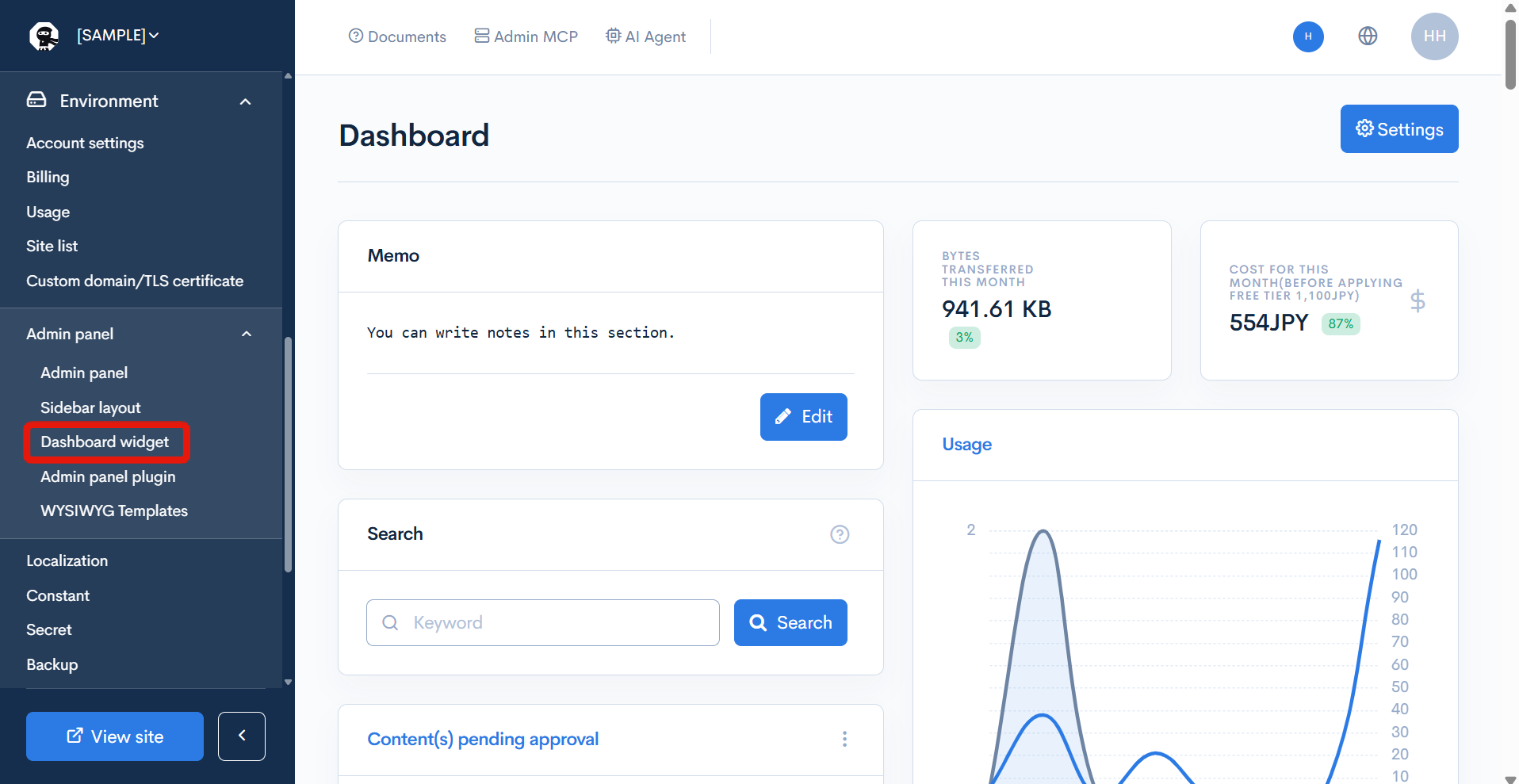Click the sidebar vertical scrollbar

coord(288,453)
